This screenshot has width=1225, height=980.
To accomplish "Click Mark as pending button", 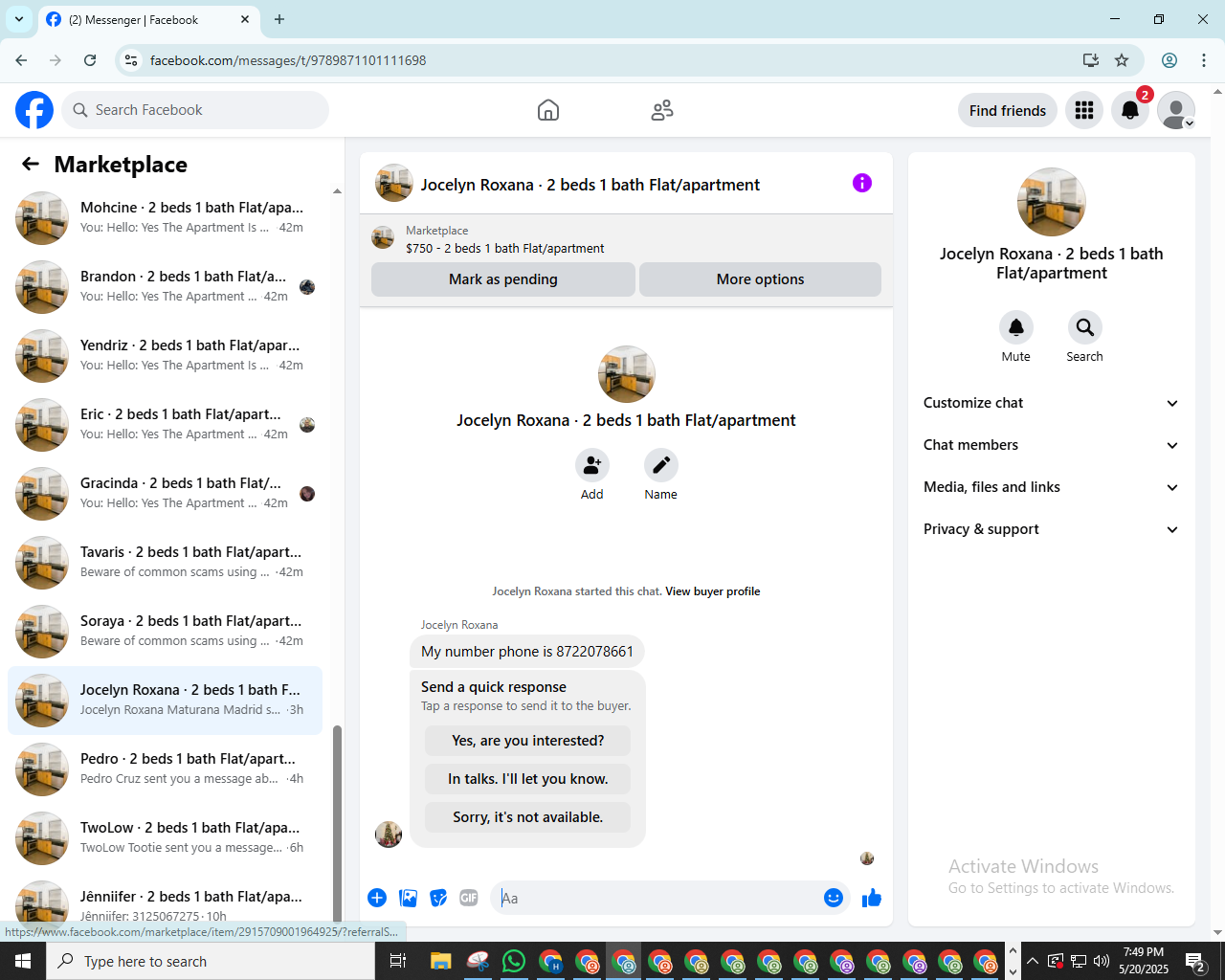I will point(503,279).
